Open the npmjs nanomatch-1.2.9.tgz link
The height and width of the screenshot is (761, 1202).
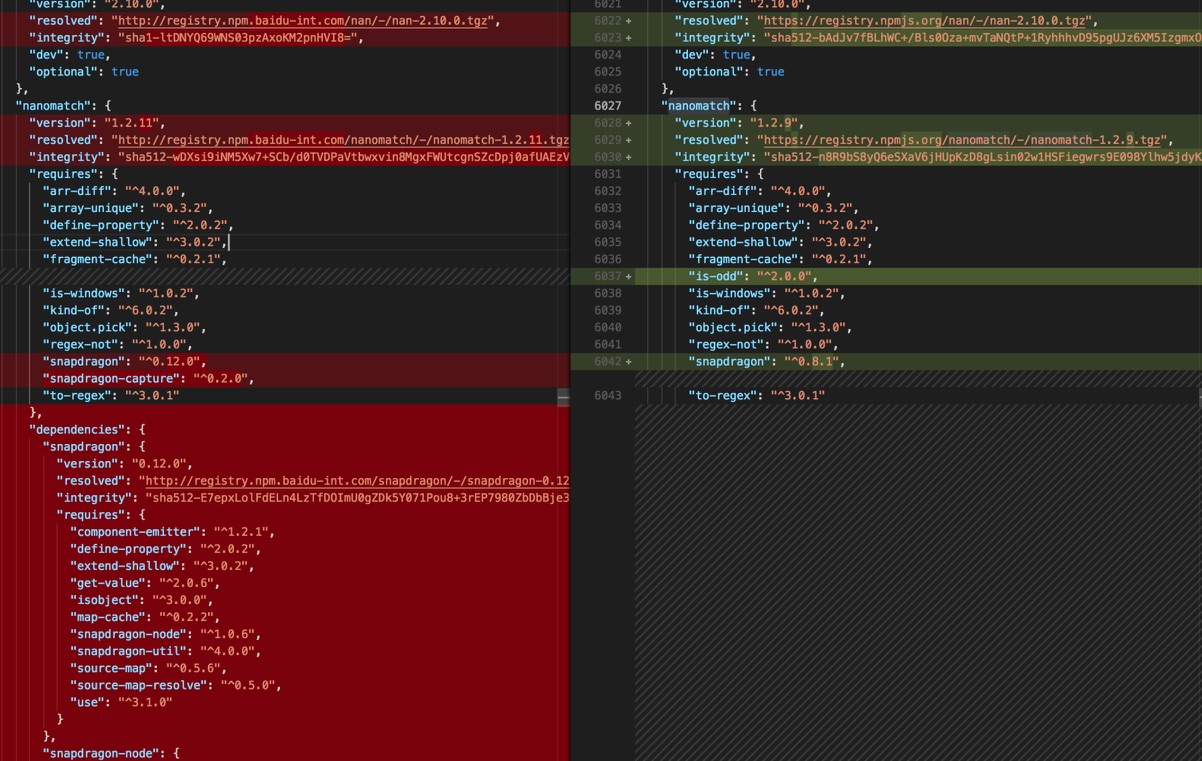tap(960, 140)
